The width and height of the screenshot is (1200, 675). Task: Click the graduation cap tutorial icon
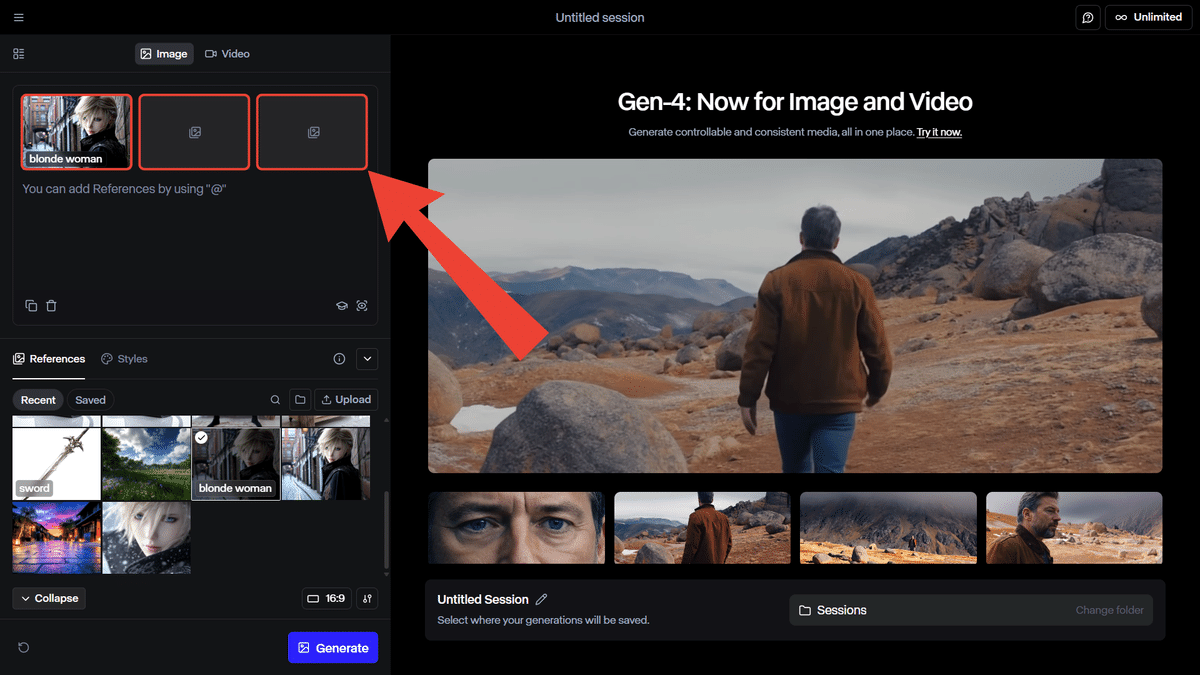click(341, 306)
